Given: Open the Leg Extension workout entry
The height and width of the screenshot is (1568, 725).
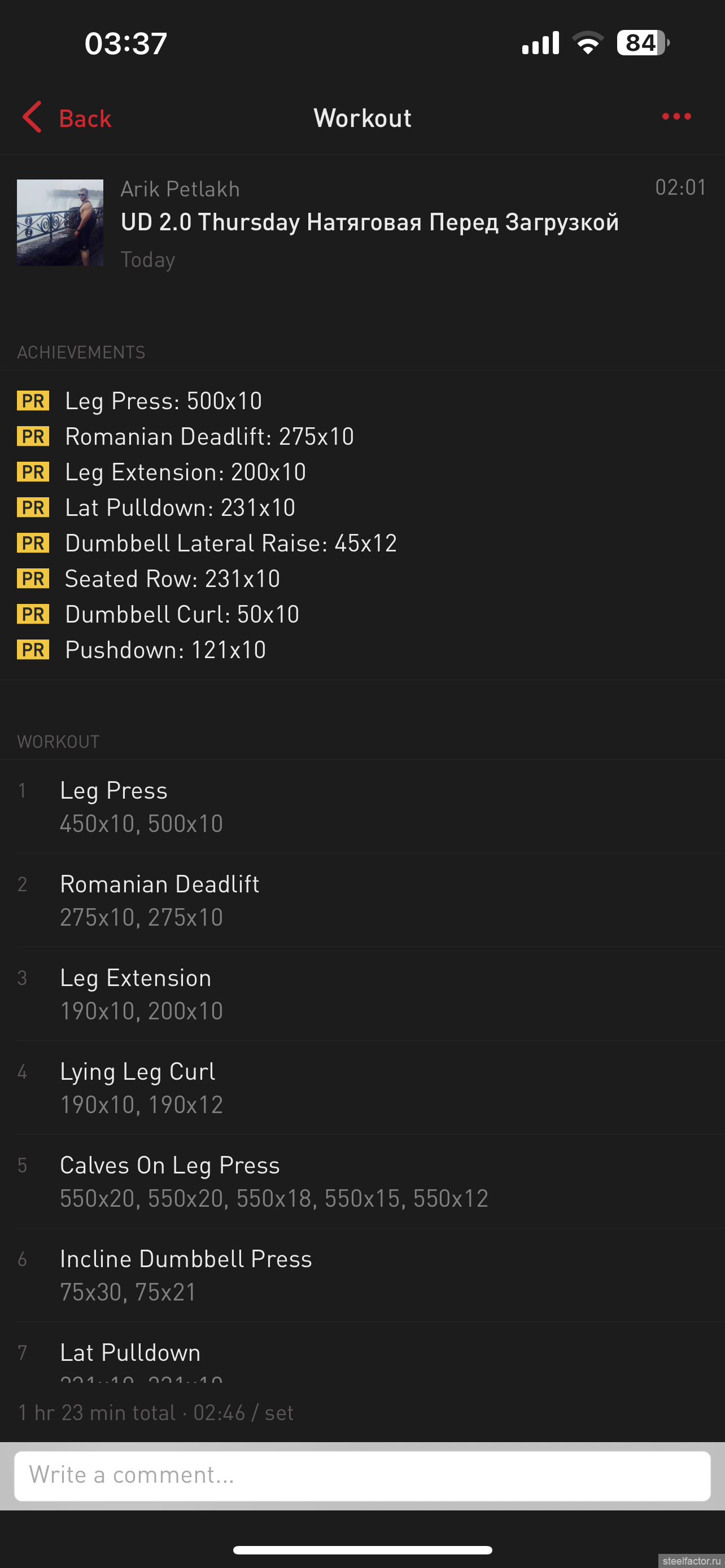Looking at the screenshot, I should point(362,993).
